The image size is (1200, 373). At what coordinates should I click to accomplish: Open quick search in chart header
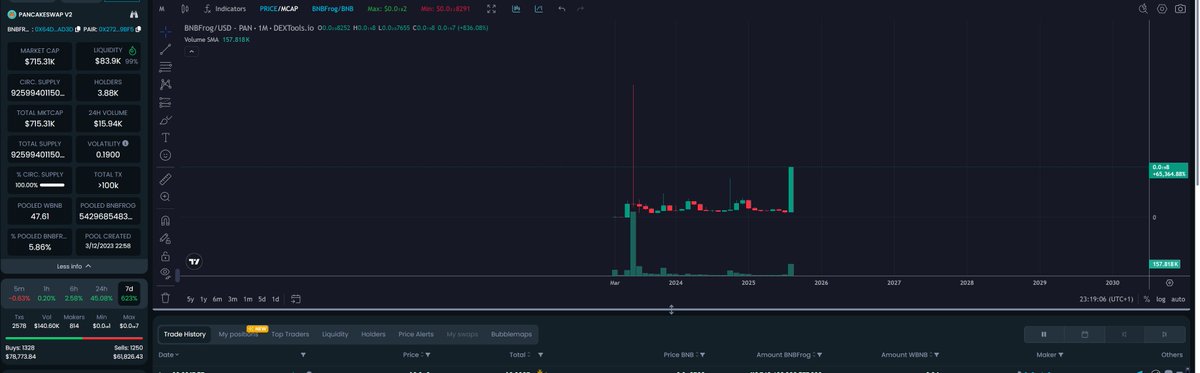click(1143, 8)
